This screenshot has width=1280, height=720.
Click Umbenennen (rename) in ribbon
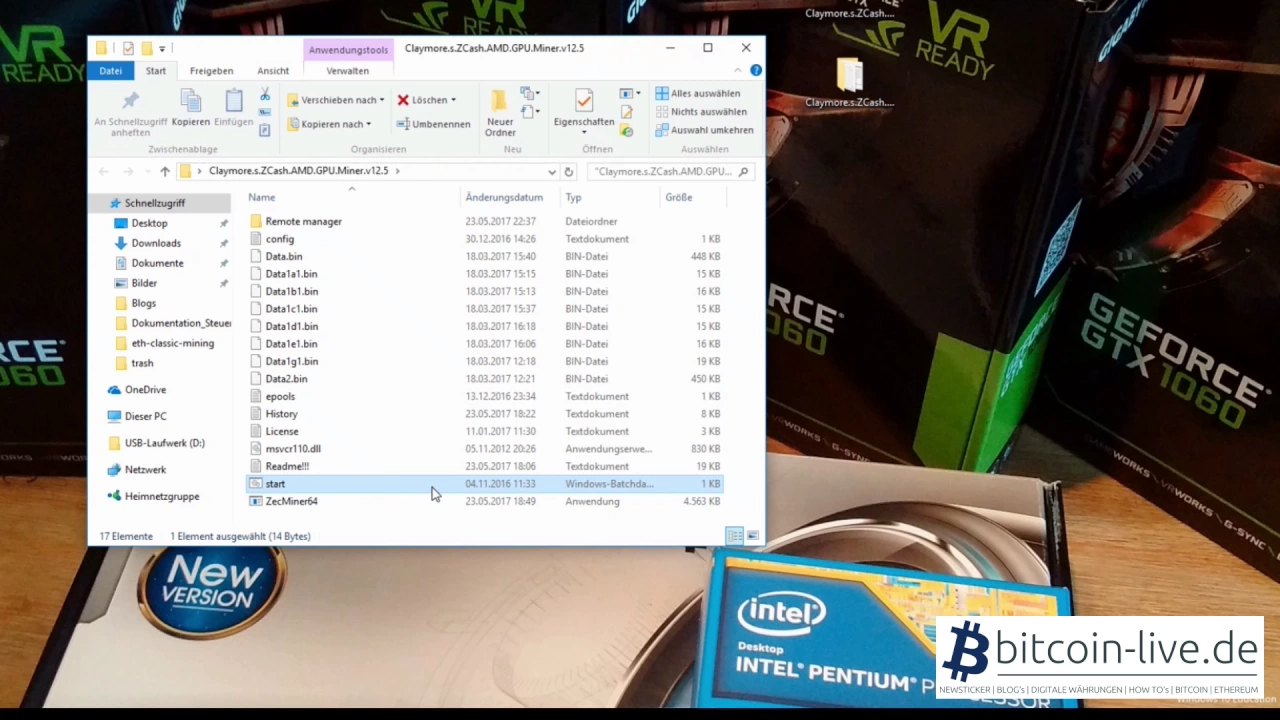point(433,124)
